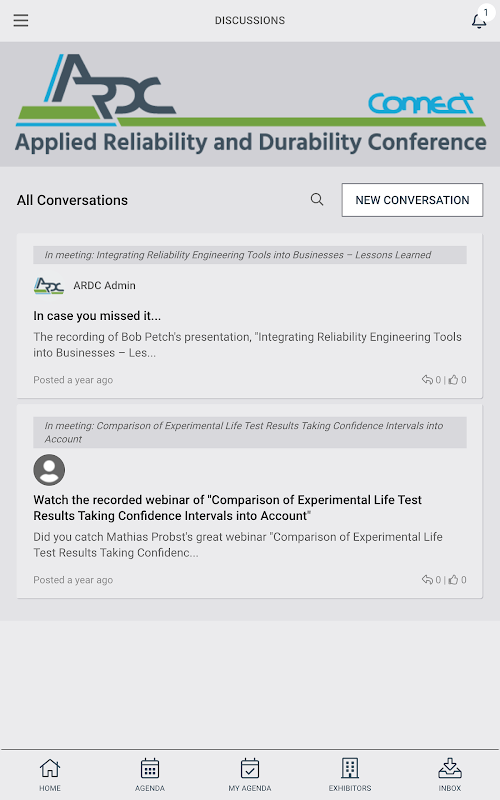Open meeting tag Comparison of Experimental Life Test

(x=250, y=433)
